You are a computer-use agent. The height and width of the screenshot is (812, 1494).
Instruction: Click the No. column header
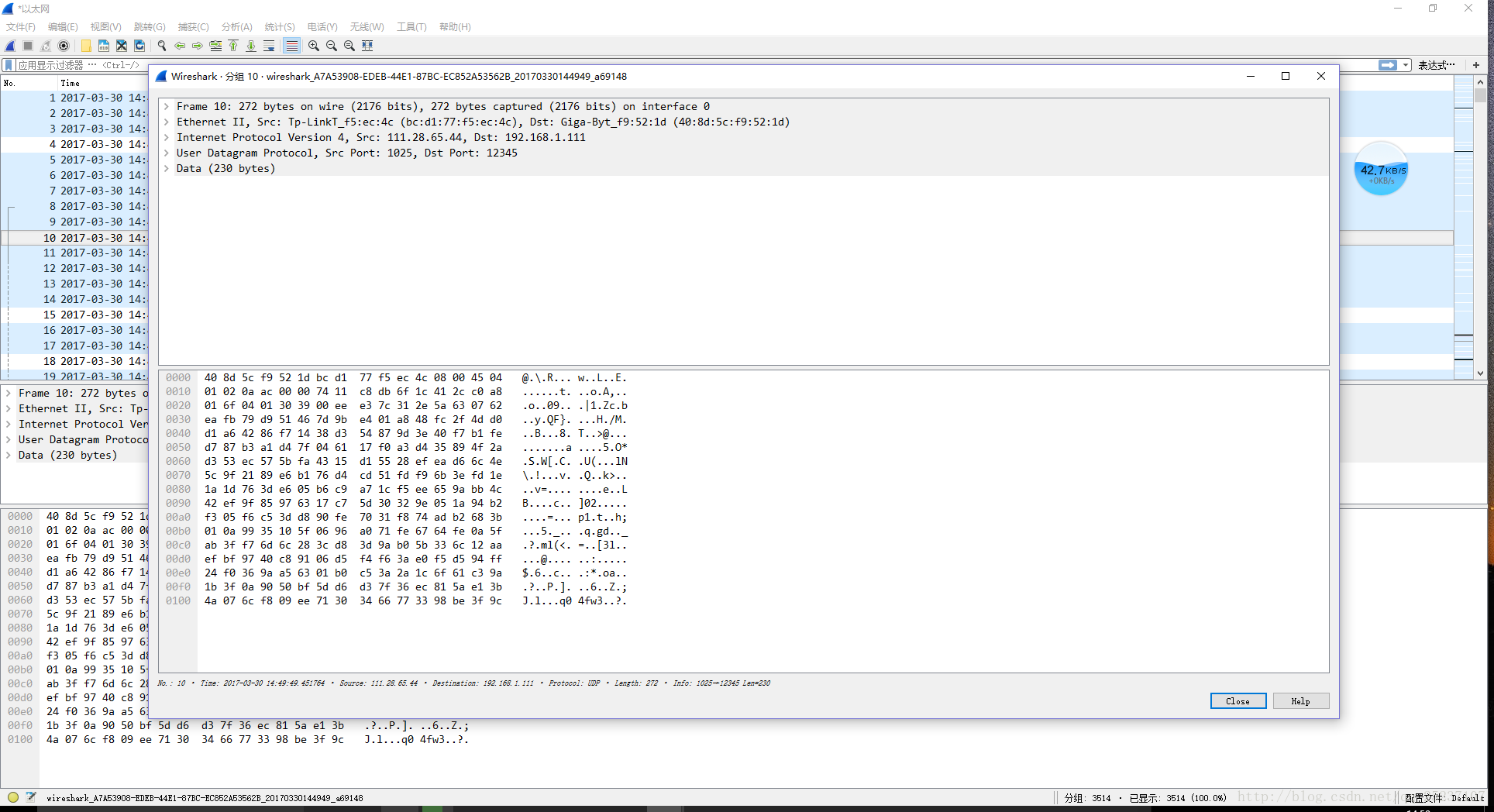(x=29, y=83)
